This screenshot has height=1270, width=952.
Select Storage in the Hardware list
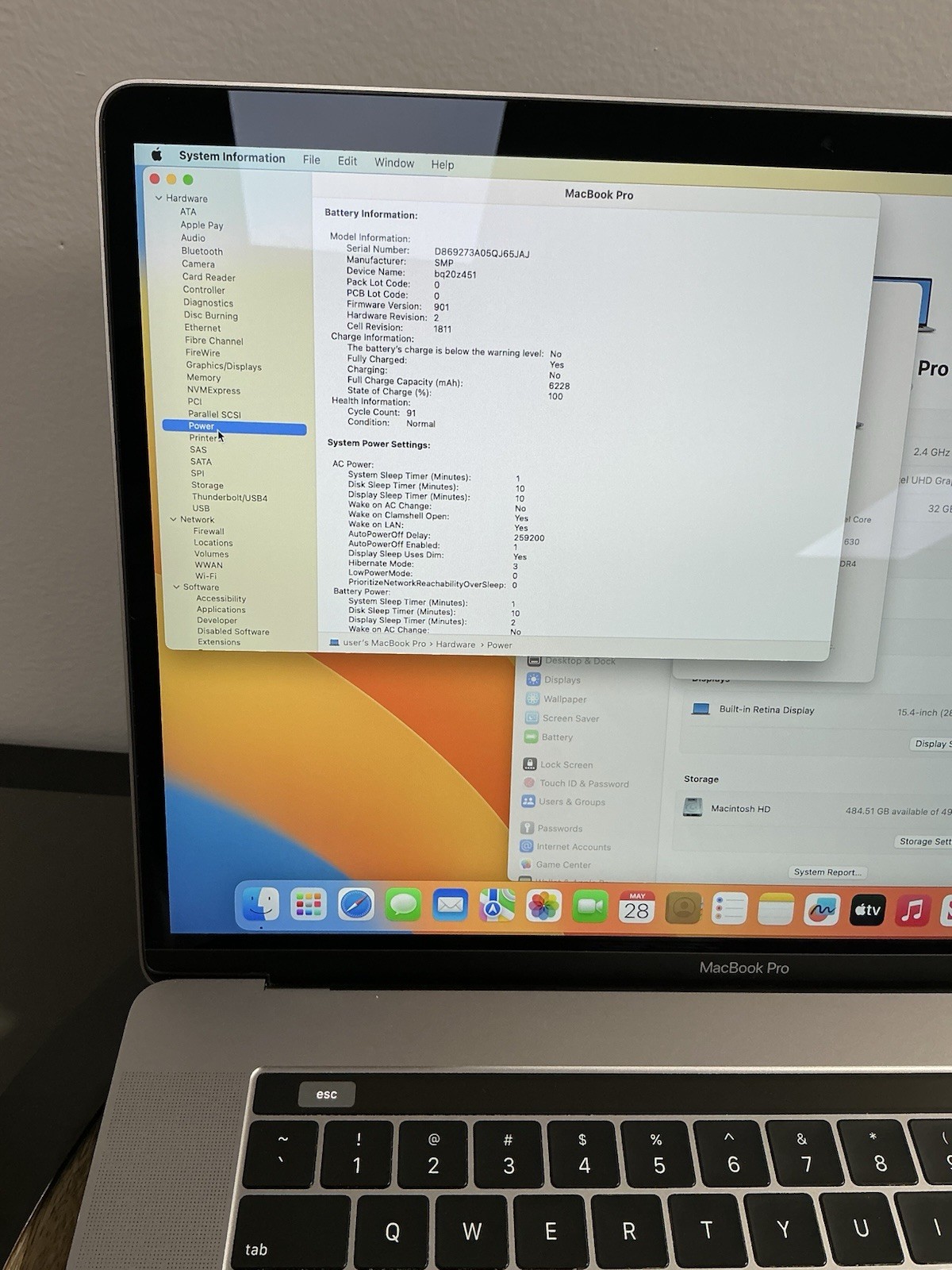coord(207,485)
